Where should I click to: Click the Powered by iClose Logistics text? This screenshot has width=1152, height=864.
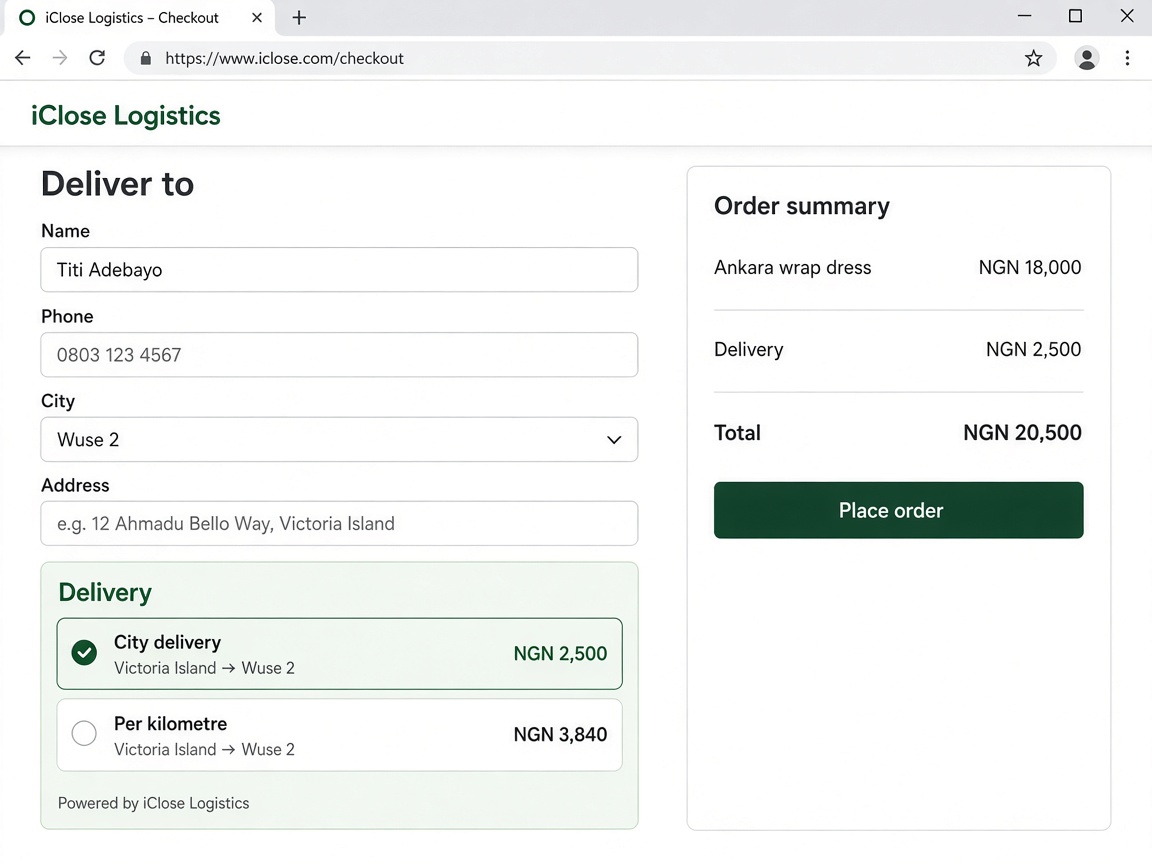coord(154,803)
